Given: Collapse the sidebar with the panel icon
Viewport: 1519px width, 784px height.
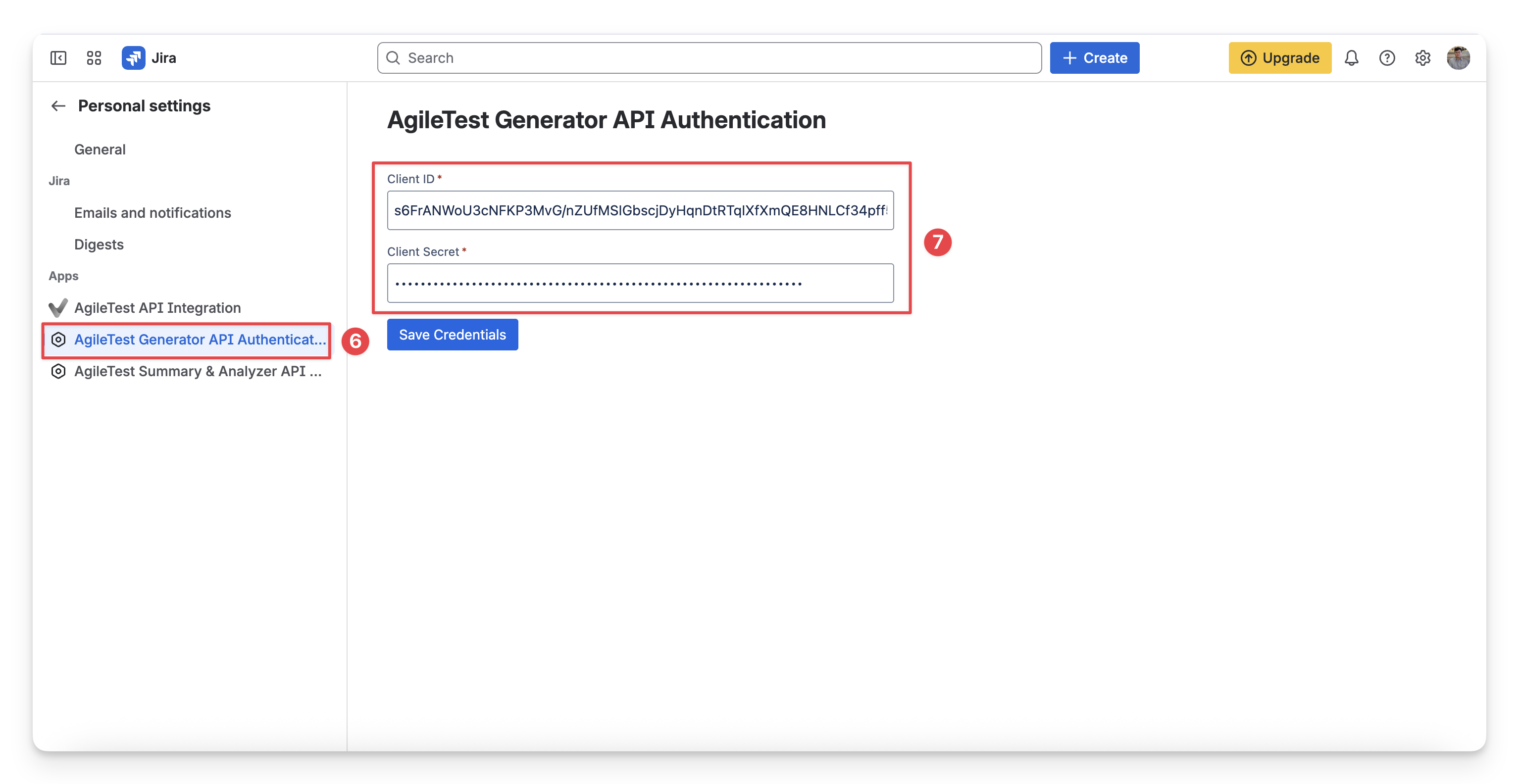Looking at the screenshot, I should pos(58,58).
